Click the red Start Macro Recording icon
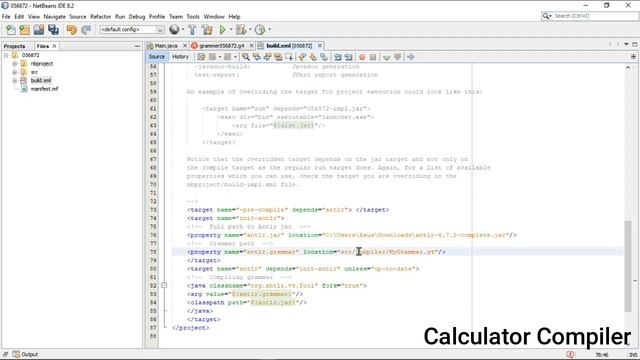 (362, 57)
